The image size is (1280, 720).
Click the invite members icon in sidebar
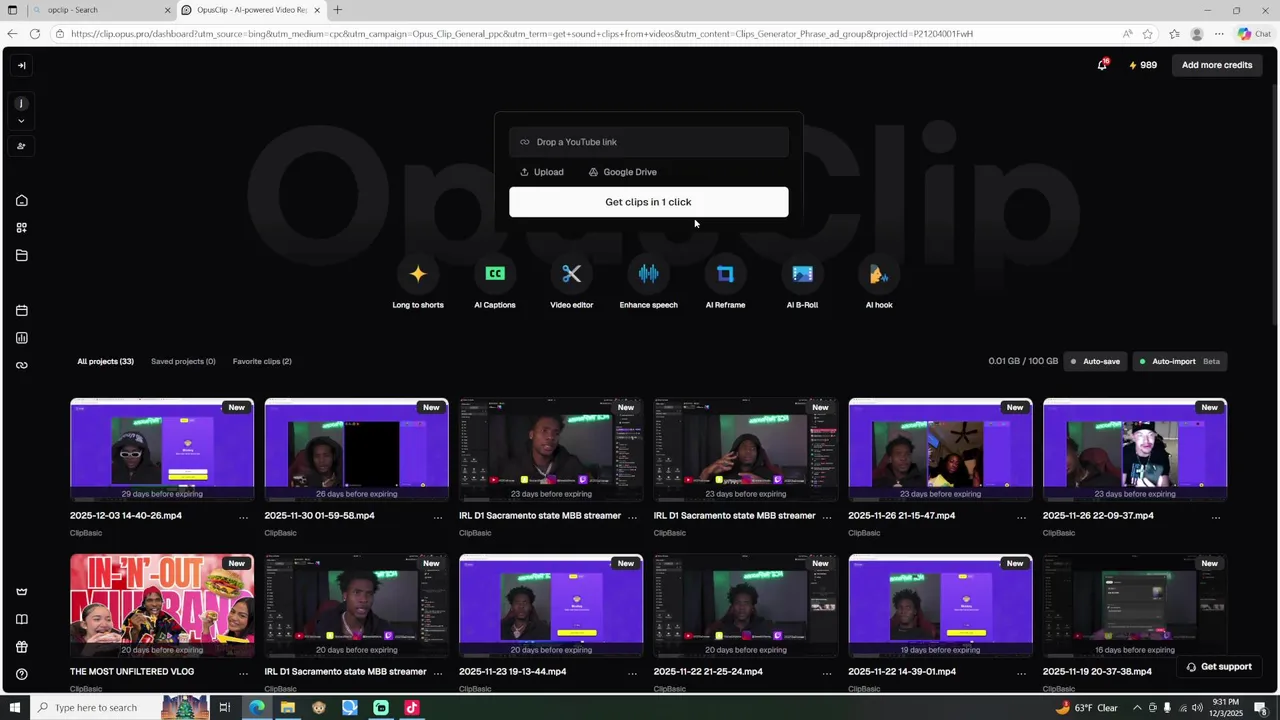tap(21, 146)
